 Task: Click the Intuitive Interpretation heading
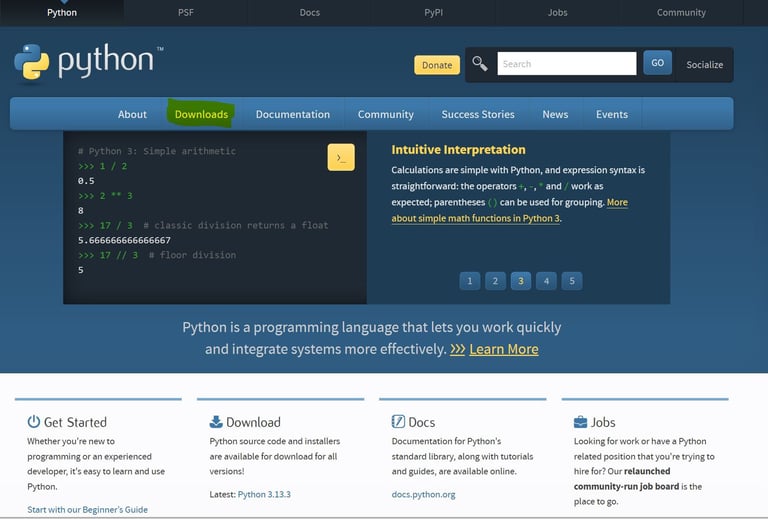(x=458, y=149)
